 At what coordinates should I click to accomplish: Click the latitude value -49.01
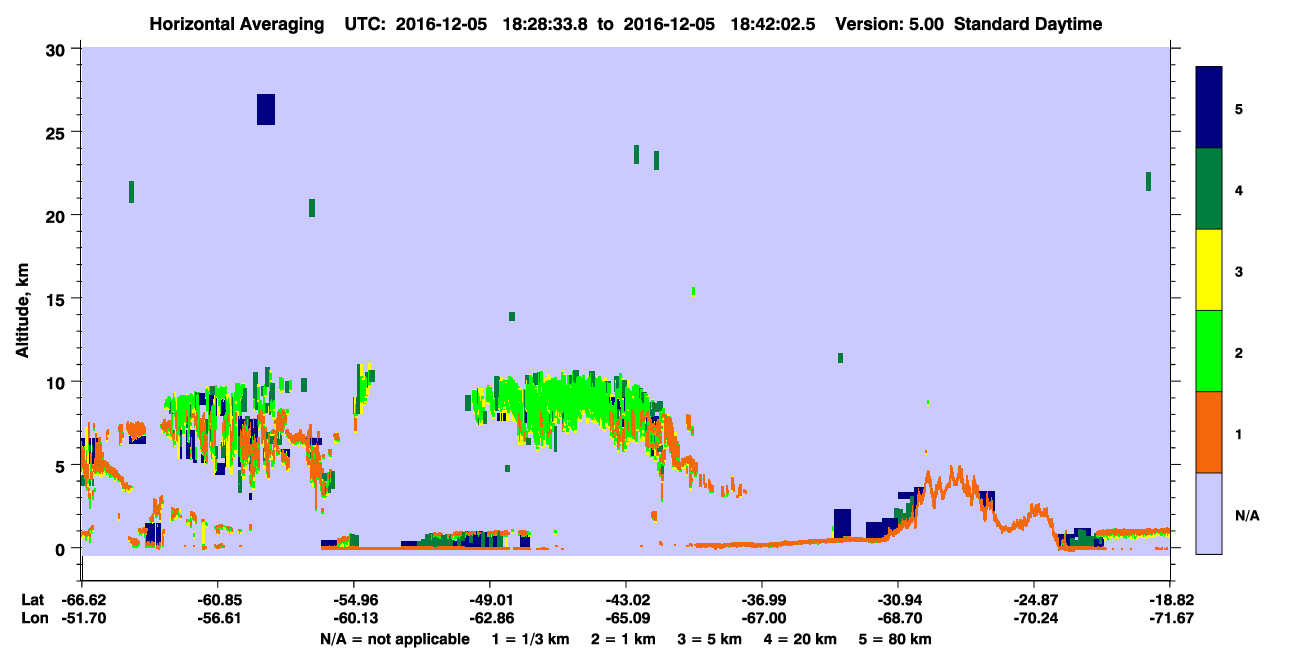[x=489, y=600]
